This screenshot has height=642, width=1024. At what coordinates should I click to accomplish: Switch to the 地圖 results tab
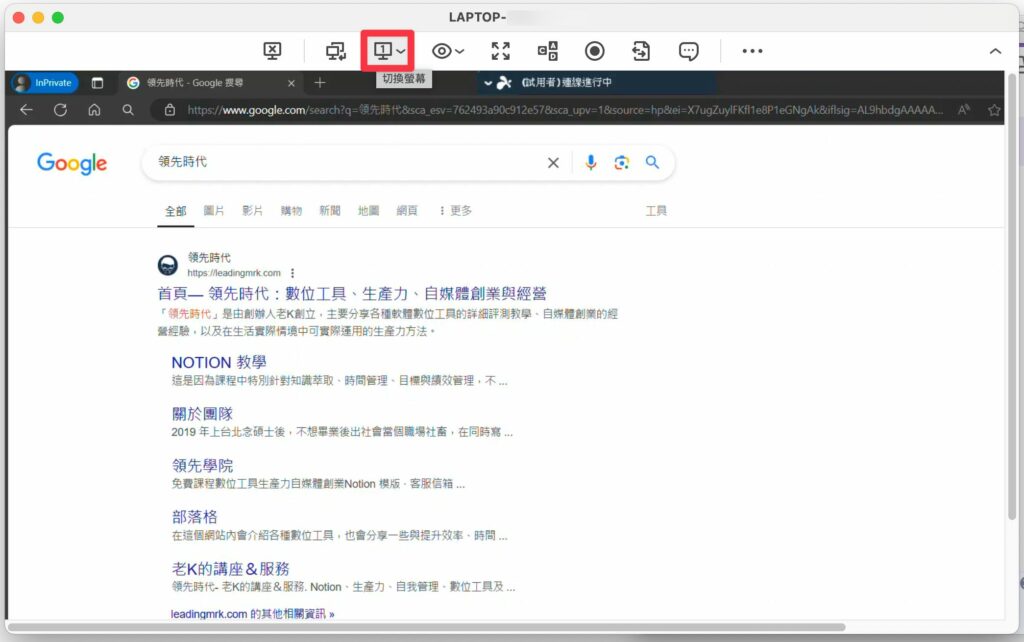(x=368, y=210)
